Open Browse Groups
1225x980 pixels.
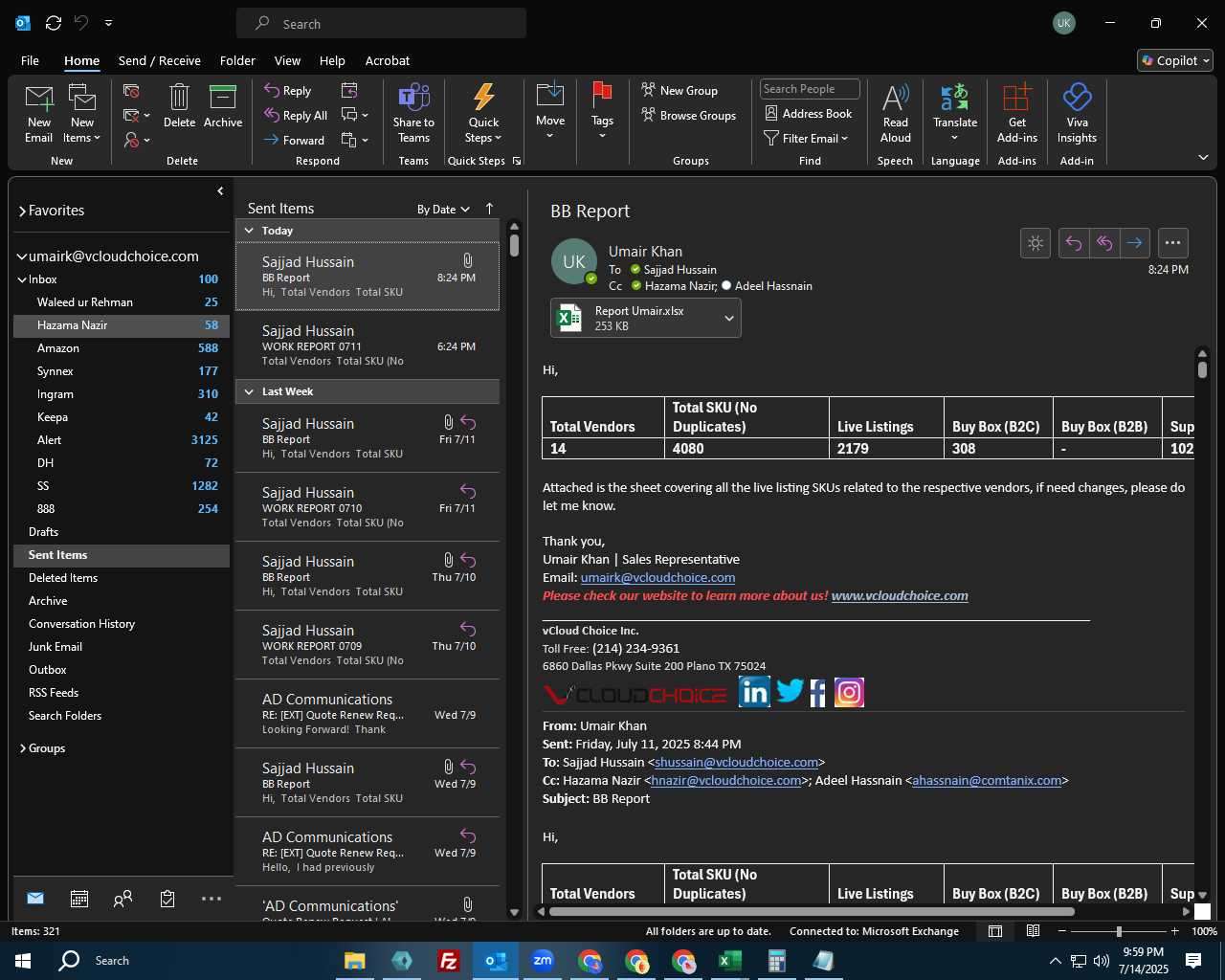(689, 115)
